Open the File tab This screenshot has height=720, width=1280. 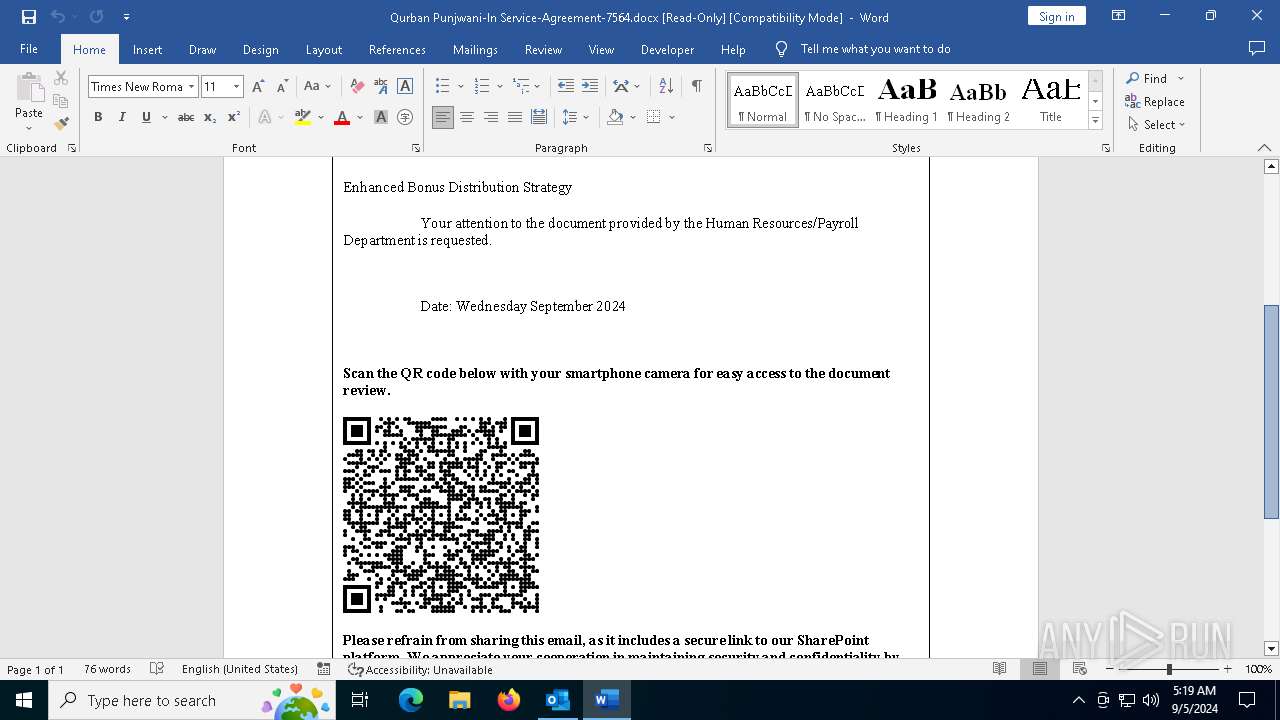(29, 49)
